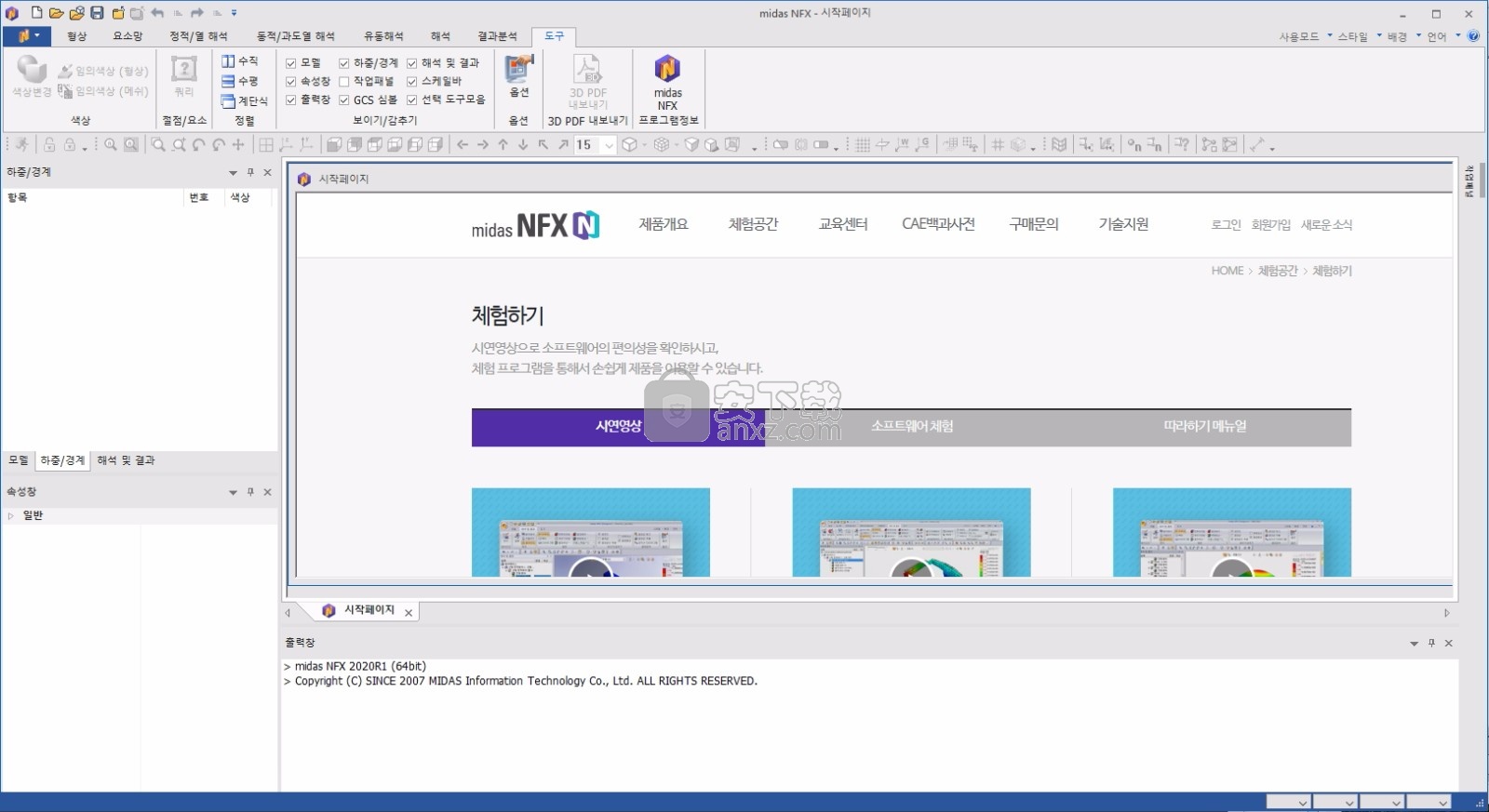Pin the 속성창 panel with pushpin
The width and height of the screenshot is (1489, 812).
coord(250,492)
